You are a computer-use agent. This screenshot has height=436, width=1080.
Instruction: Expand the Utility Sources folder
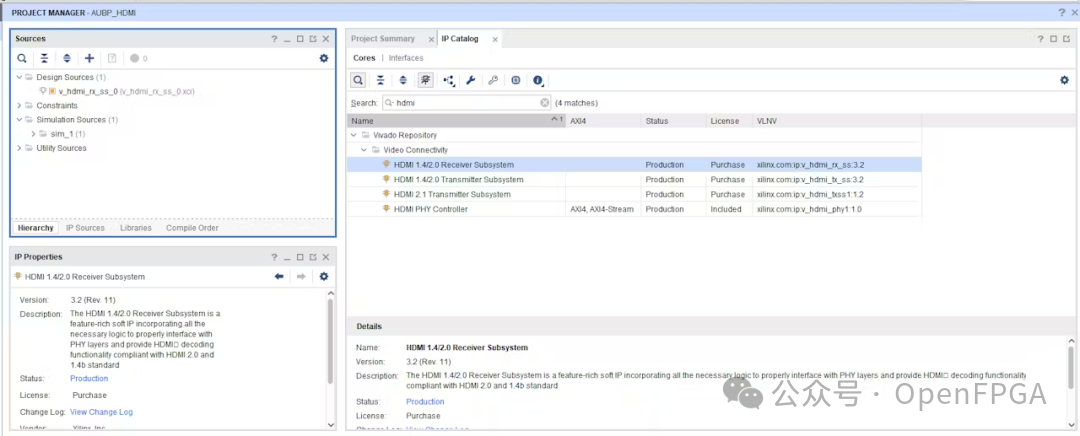pyautogui.click(x=19, y=148)
